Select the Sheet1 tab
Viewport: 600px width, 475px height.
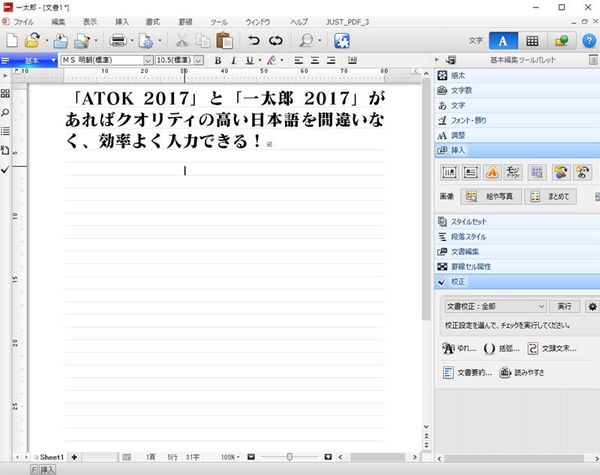49,457
